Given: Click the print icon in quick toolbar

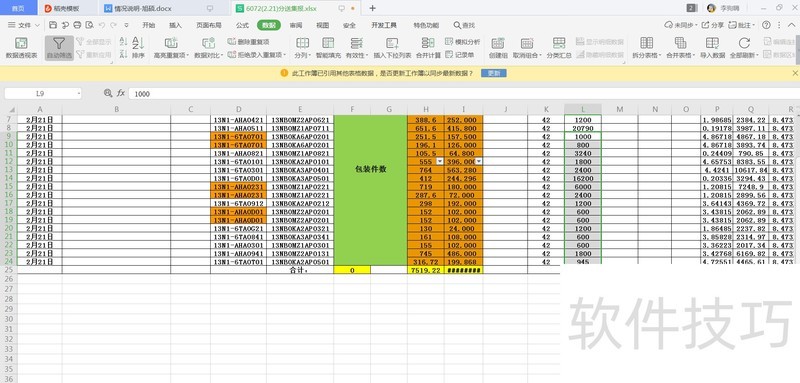Looking at the screenshot, I should 77,25.
